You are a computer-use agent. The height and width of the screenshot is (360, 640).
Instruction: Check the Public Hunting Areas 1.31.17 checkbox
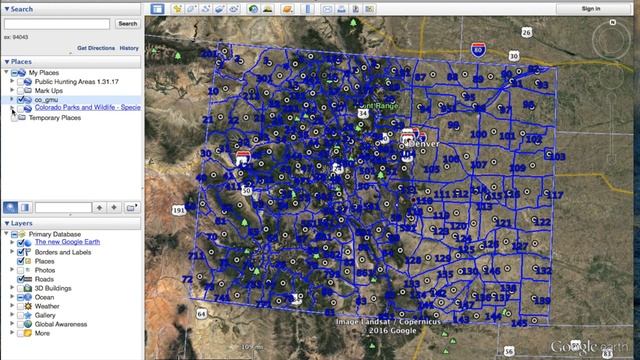tap(20, 82)
